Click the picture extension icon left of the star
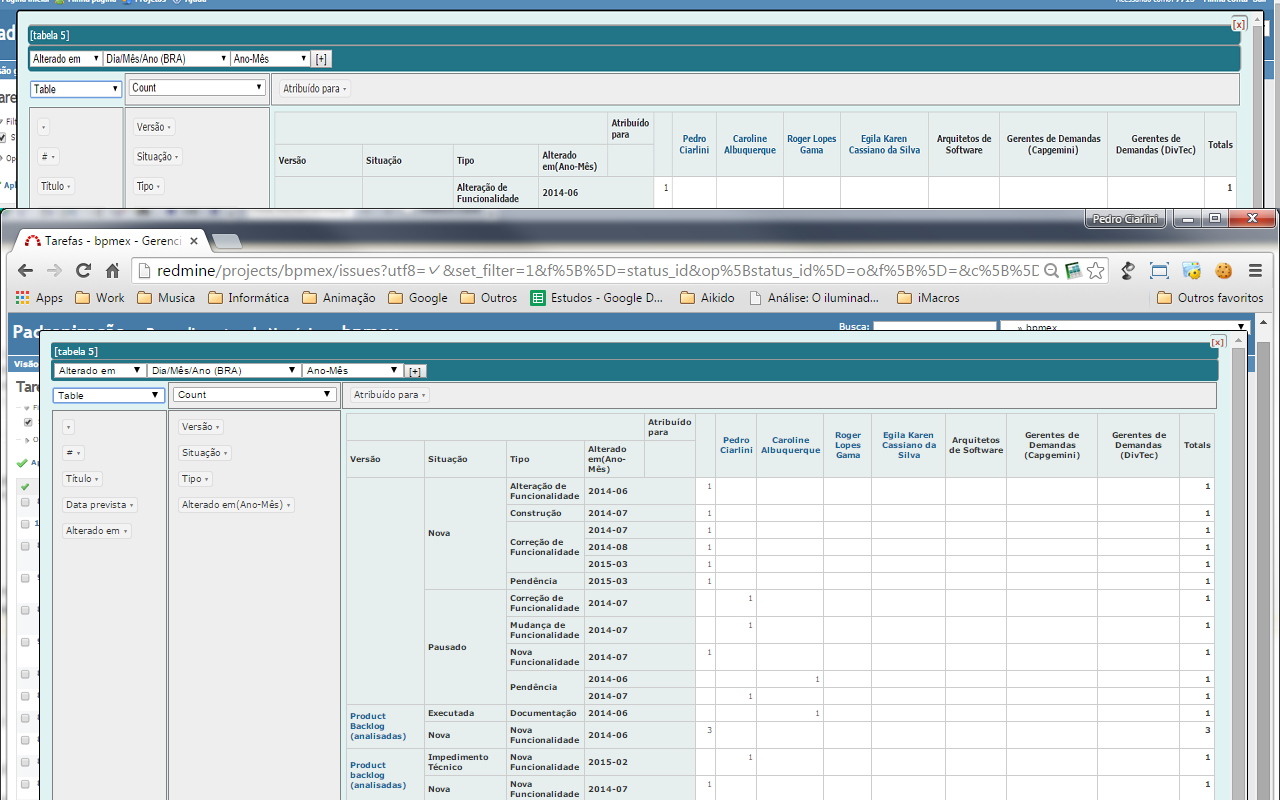This screenshot has width=1280, height=800. click(1073, 270)
